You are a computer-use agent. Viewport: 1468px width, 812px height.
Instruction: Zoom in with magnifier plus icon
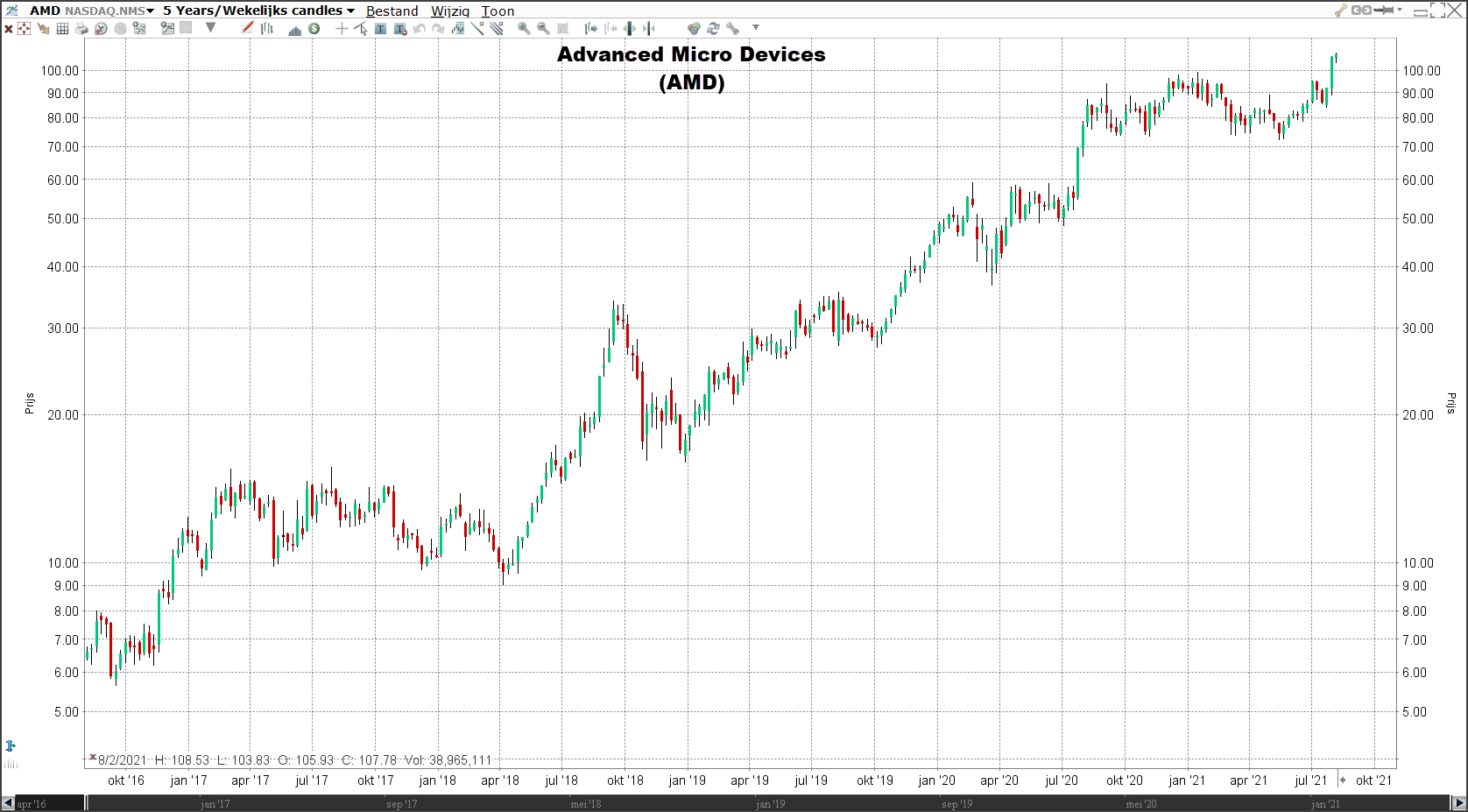click(x=524, y=29)
